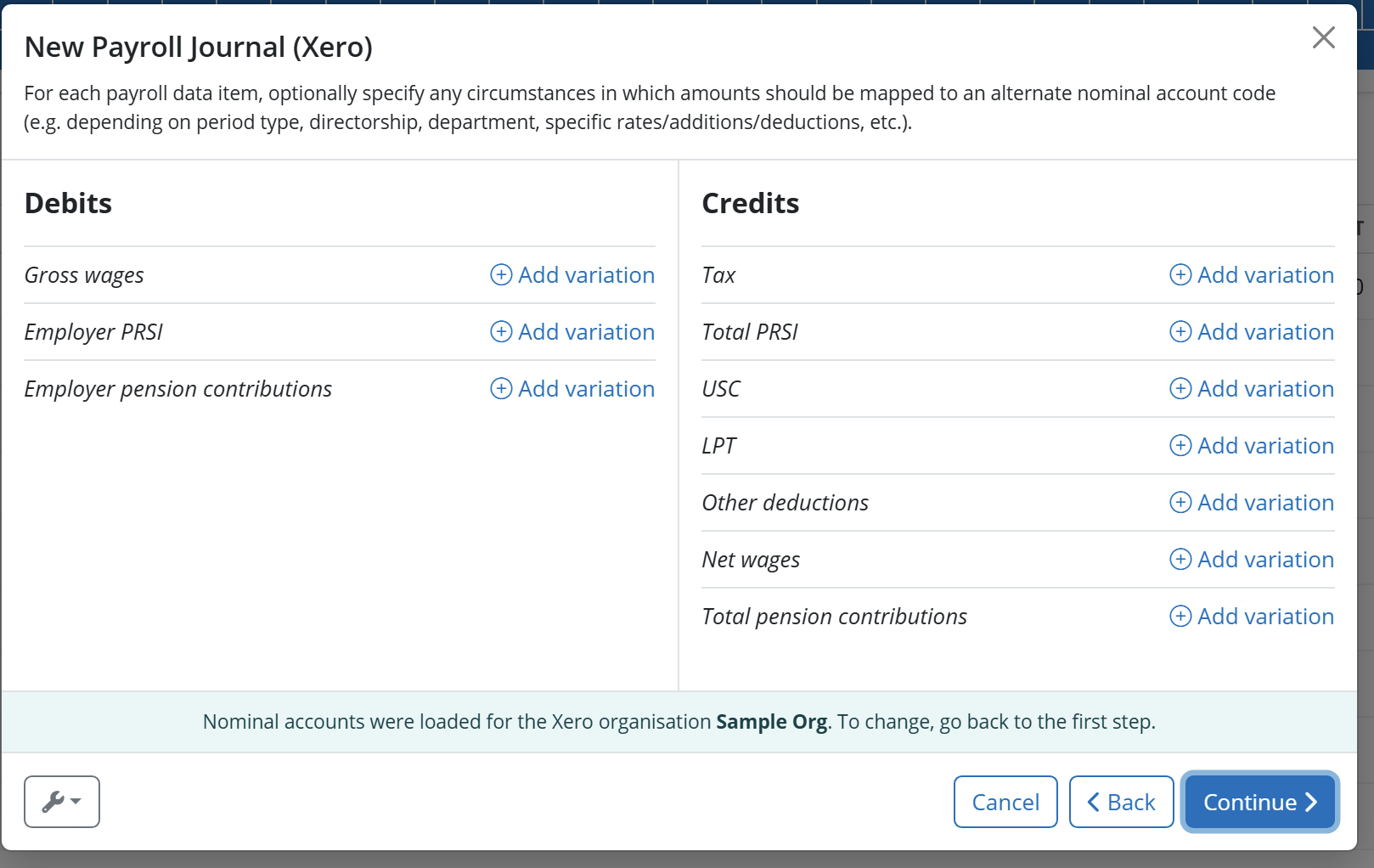
Task: Click the chevron inside the Continue button
Action: tap(1310, 801)
